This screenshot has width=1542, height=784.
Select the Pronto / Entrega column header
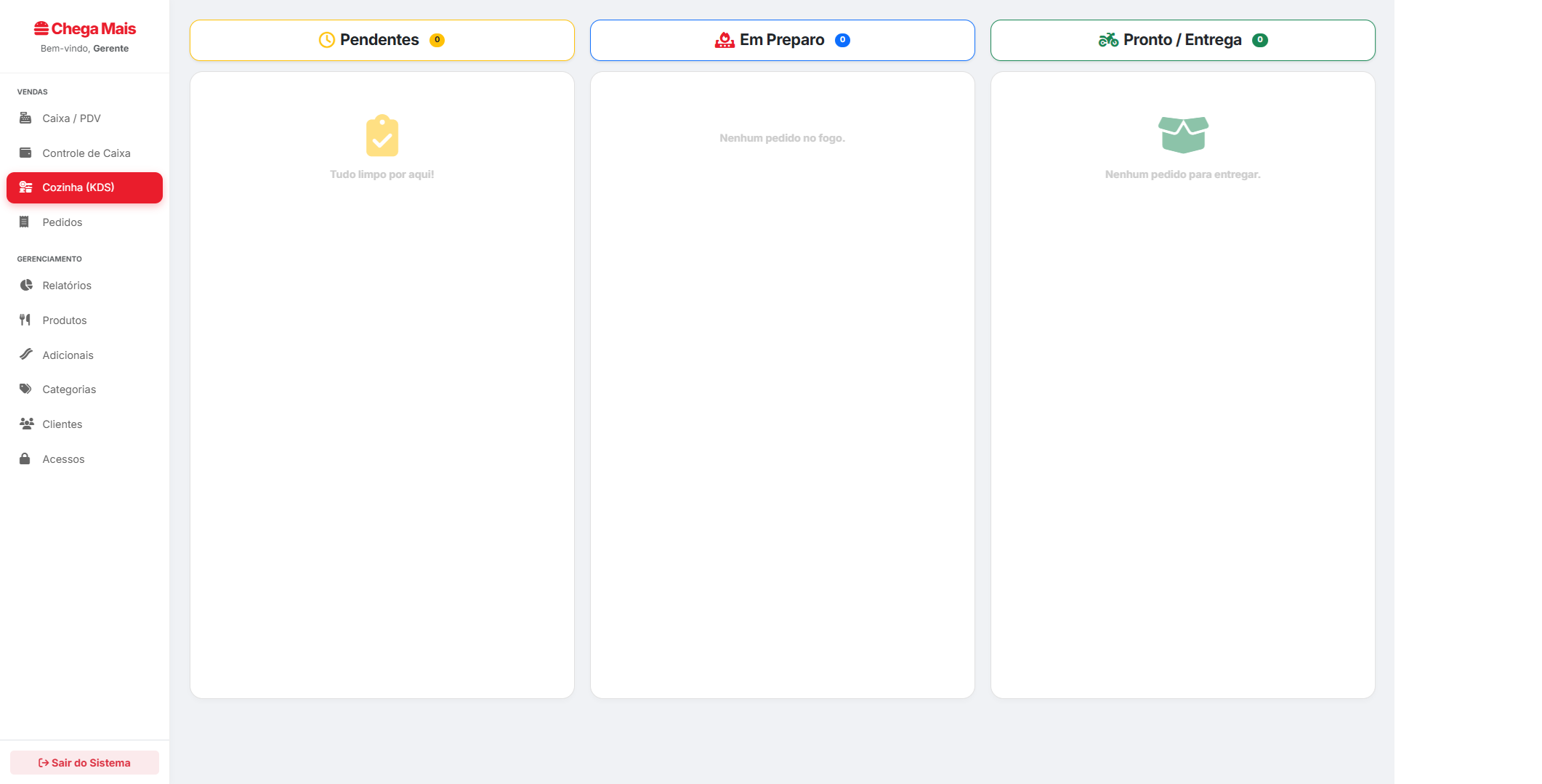(1182, 40)
